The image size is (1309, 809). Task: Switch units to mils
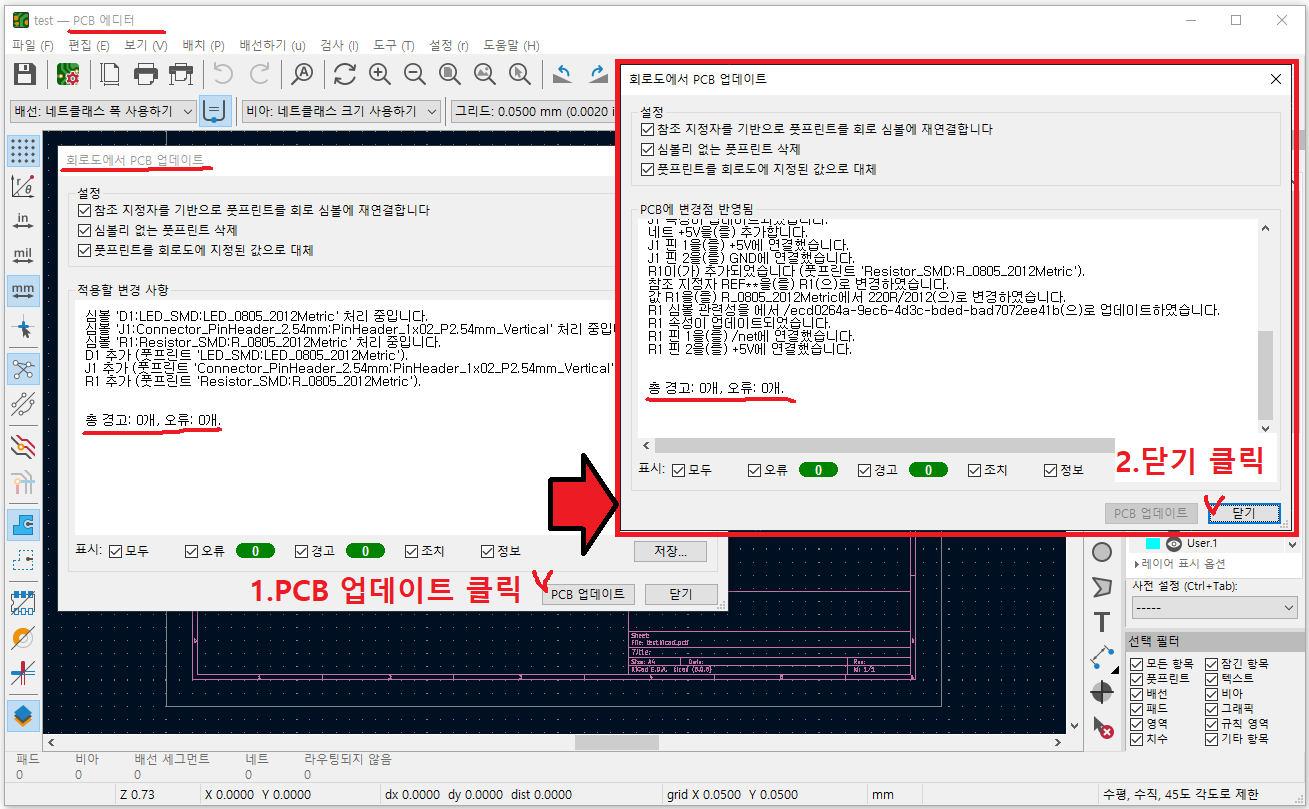[x=23, y=256]
